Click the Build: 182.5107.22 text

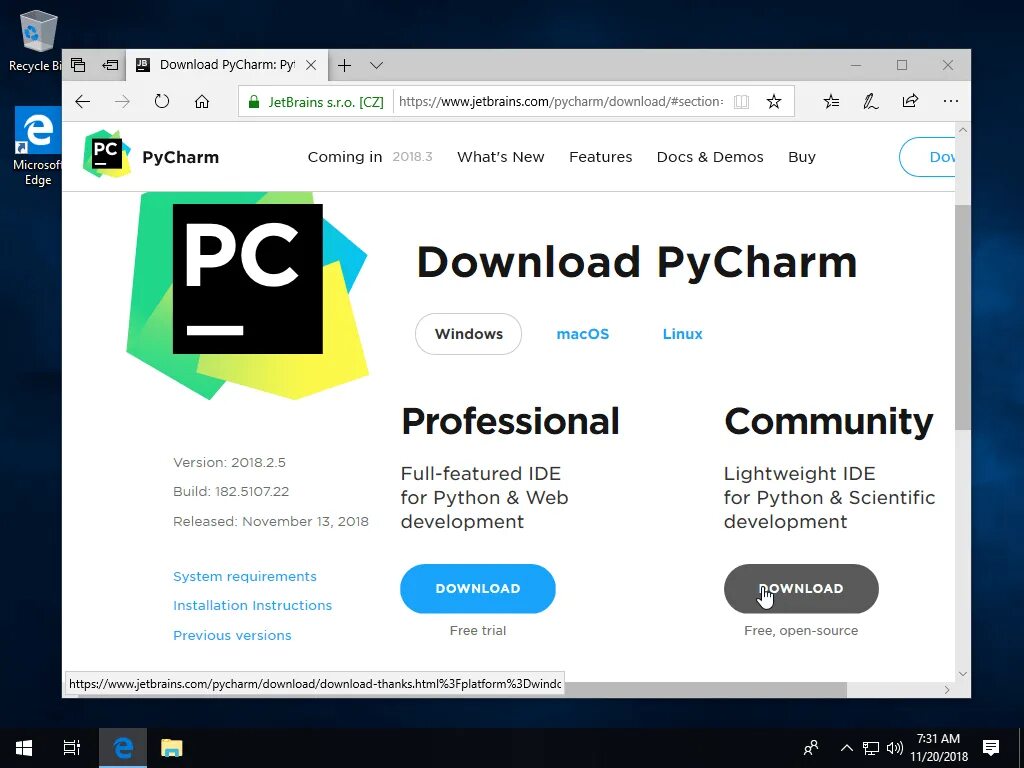pos(231,491)
